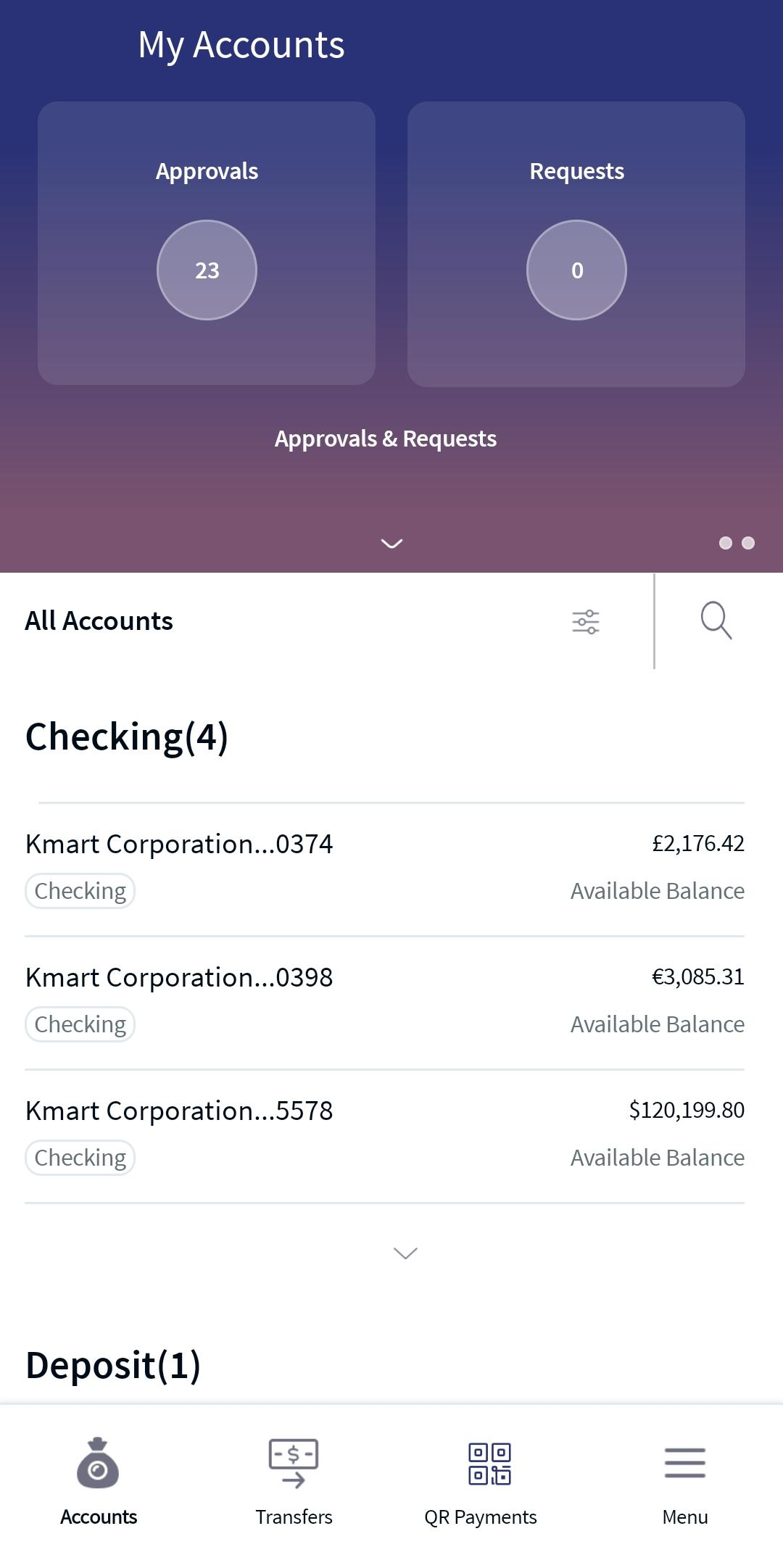Tap the Checking(4) section header
Viewport: 783px width, 1568px height.
click(x=127, y=737)
